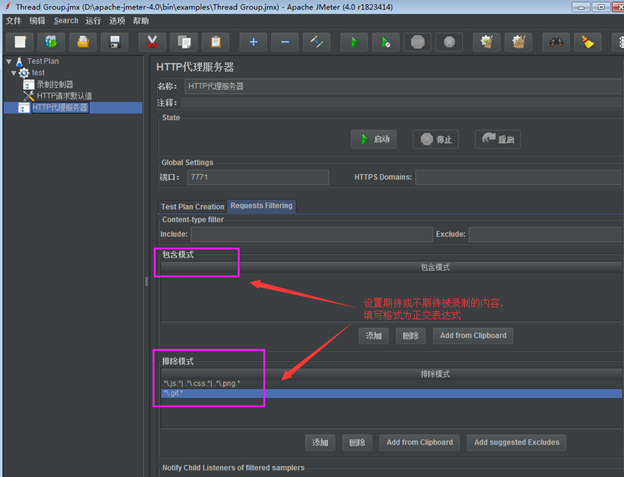Click Add suggested Excludes button
This screenshot has height=477, width=624.
point(517,442)
